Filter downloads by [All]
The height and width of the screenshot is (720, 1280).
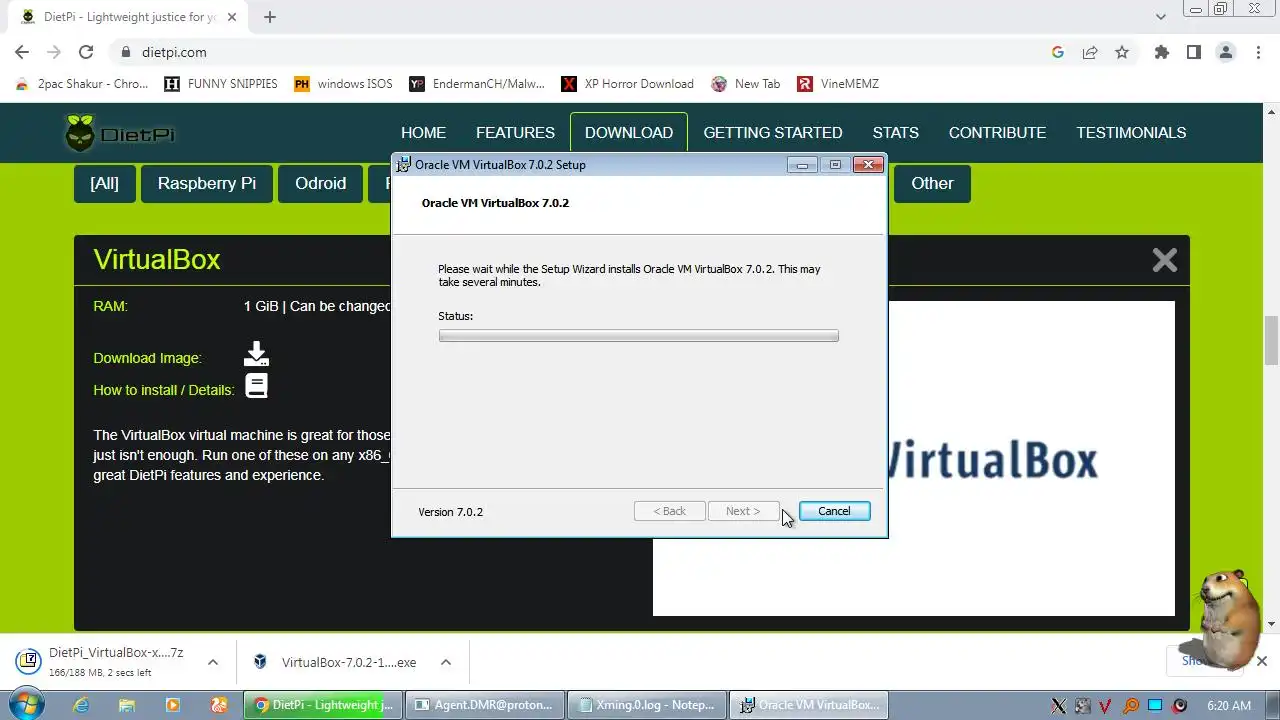pyautogui.click(x=104, y=184)
